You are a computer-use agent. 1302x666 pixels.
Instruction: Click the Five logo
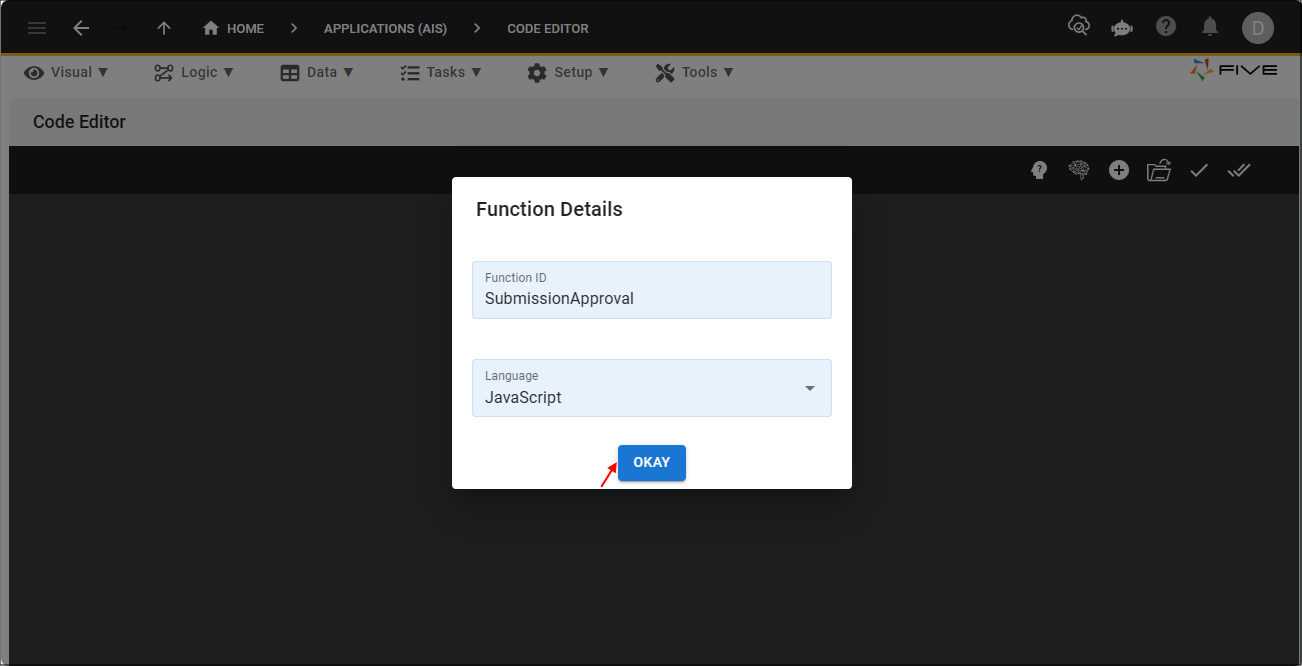(x=1233, y=70)
